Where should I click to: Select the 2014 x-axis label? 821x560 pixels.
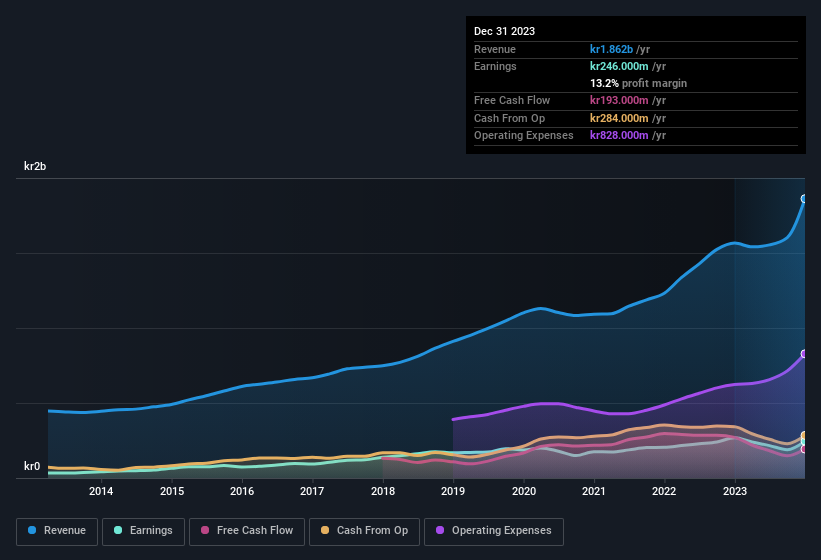click(x=101, y=491)
